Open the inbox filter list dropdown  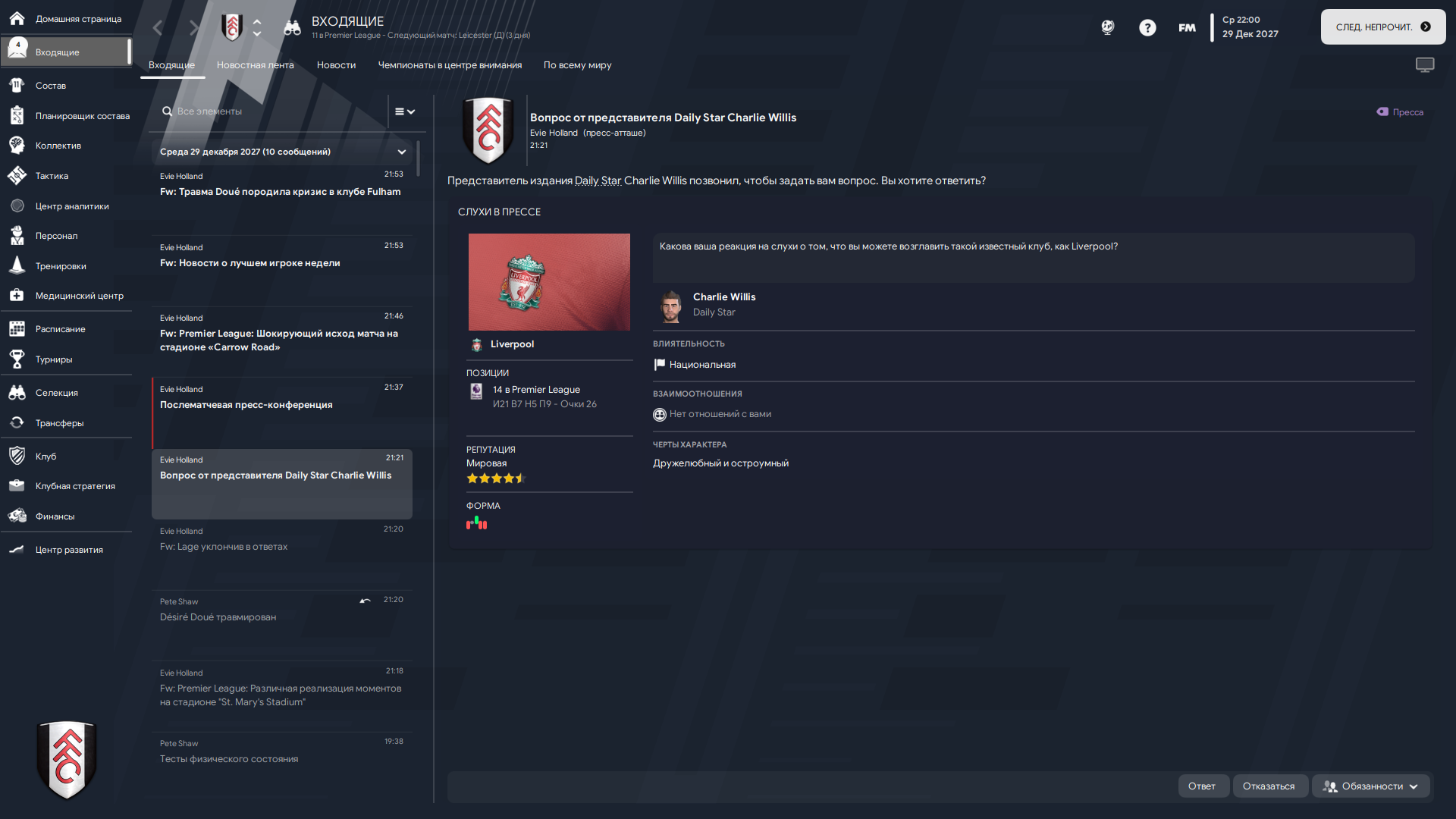pos(405,111)
